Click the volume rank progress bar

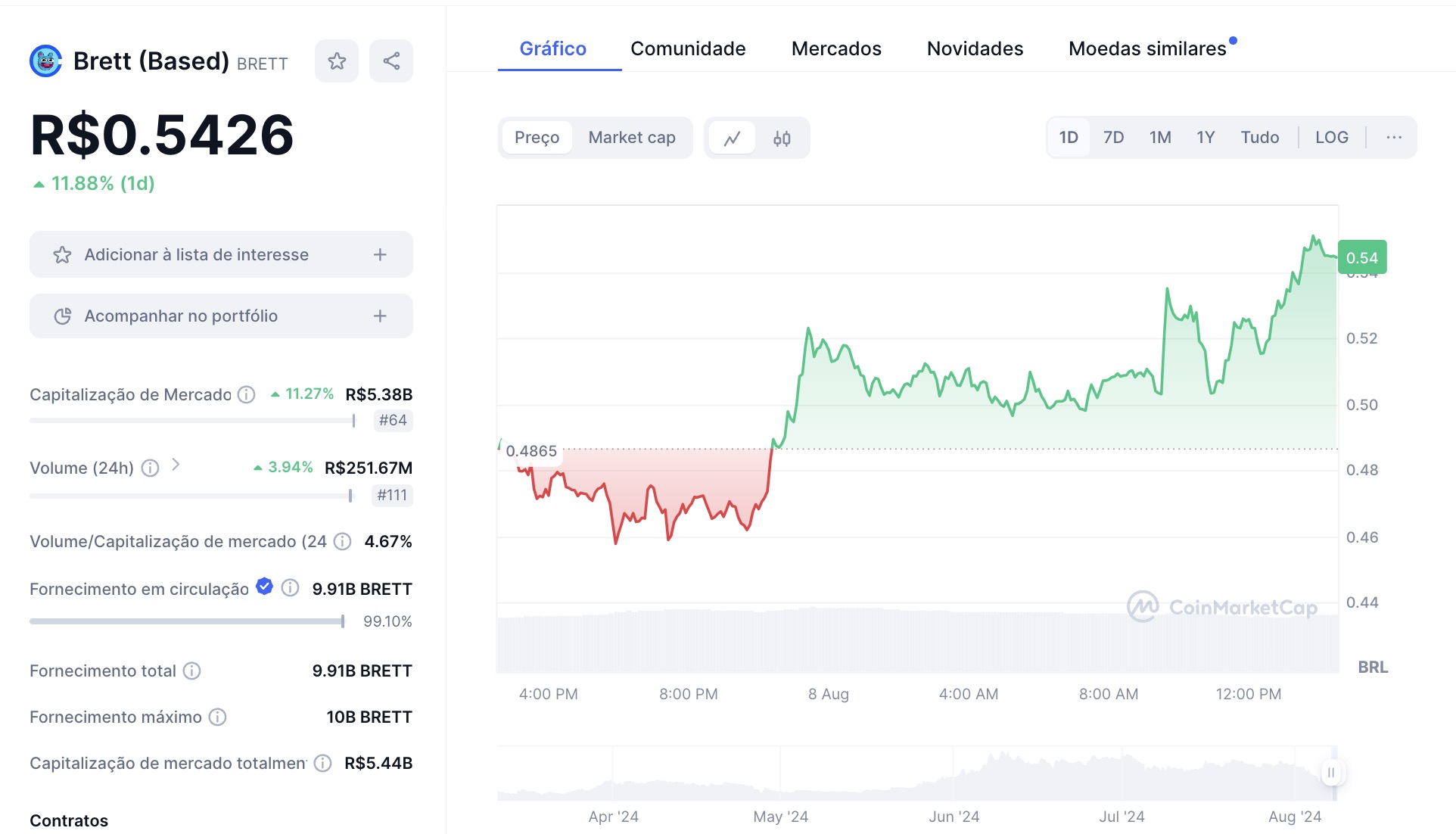click(191, 496)
